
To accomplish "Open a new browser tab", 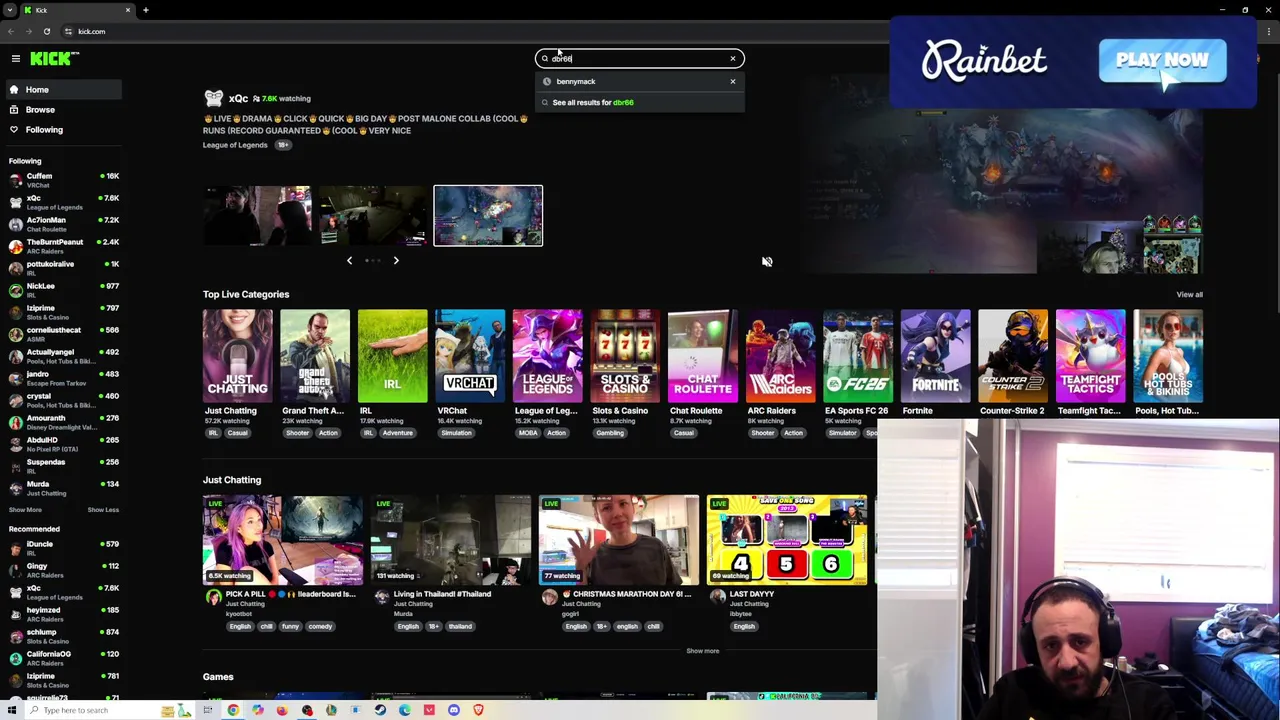I will (x=145, y=10).
